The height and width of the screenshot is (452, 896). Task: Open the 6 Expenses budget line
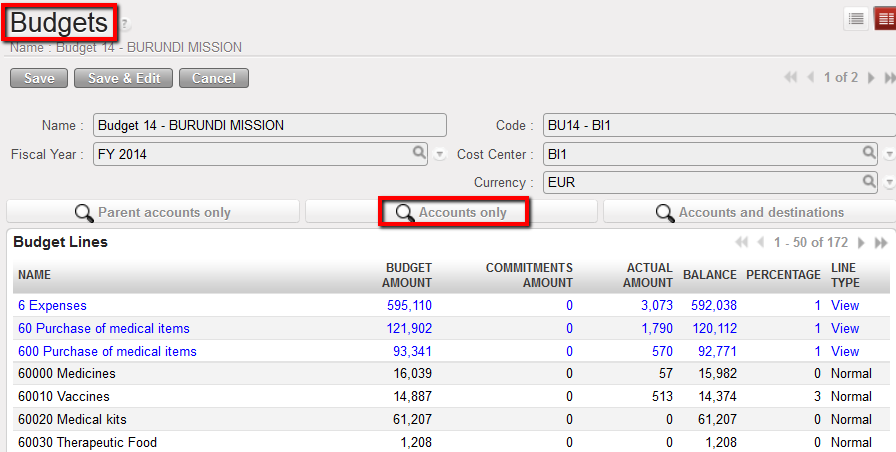point(52,305)
